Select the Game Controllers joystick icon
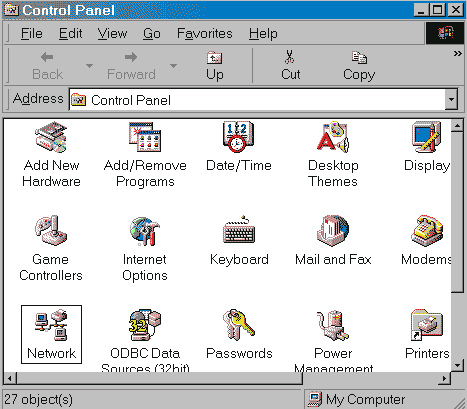467x409 pixels. (51, 231)
